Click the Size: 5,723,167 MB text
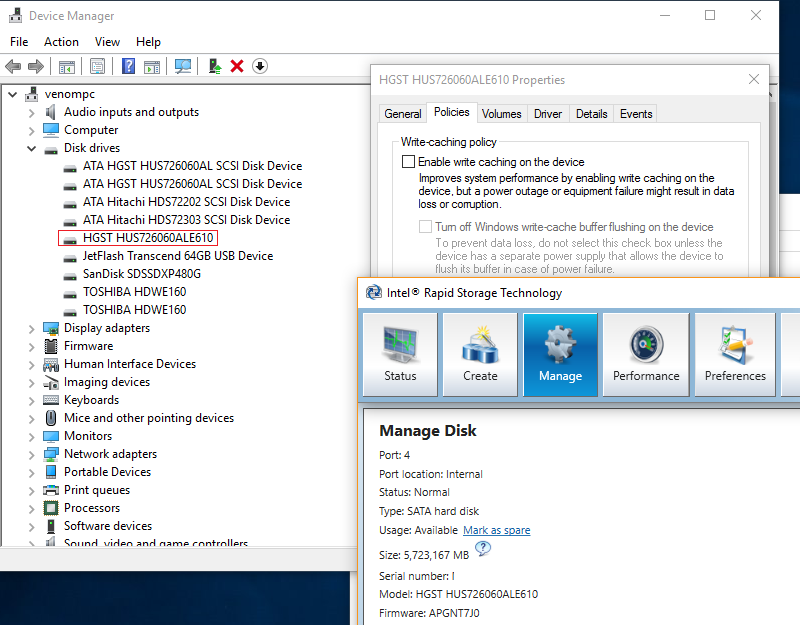This screenshot has width=800, height=625. tap(424, 555)
